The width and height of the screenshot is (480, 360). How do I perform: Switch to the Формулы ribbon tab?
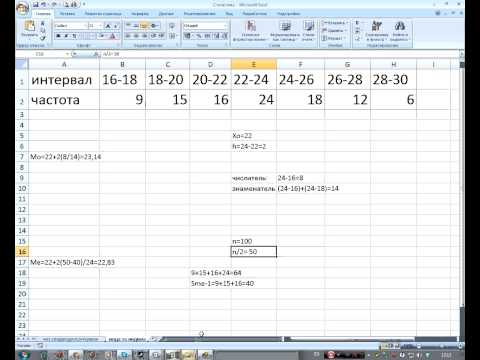140,14
